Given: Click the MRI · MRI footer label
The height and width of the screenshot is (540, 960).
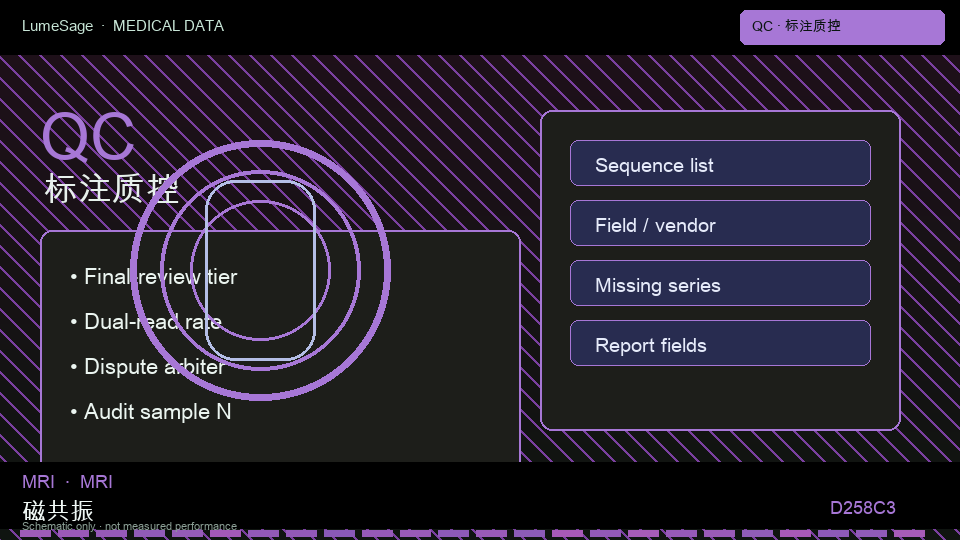Looking at the screenshot, I should pos(67,482).
